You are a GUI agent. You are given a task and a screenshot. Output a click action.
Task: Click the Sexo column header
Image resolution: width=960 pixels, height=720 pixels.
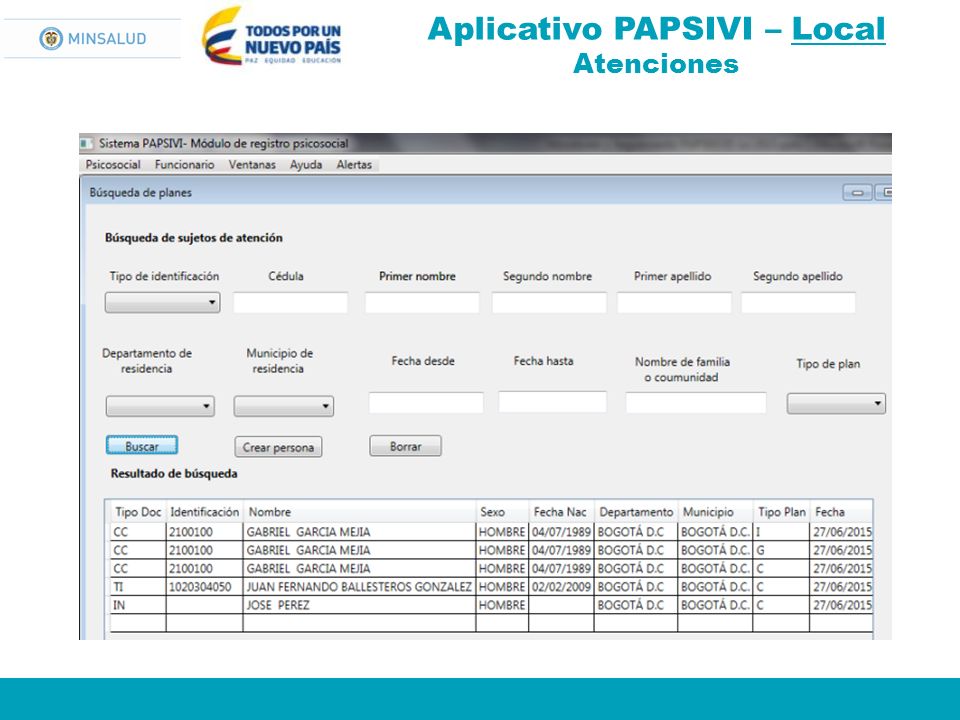pos(502,512)
